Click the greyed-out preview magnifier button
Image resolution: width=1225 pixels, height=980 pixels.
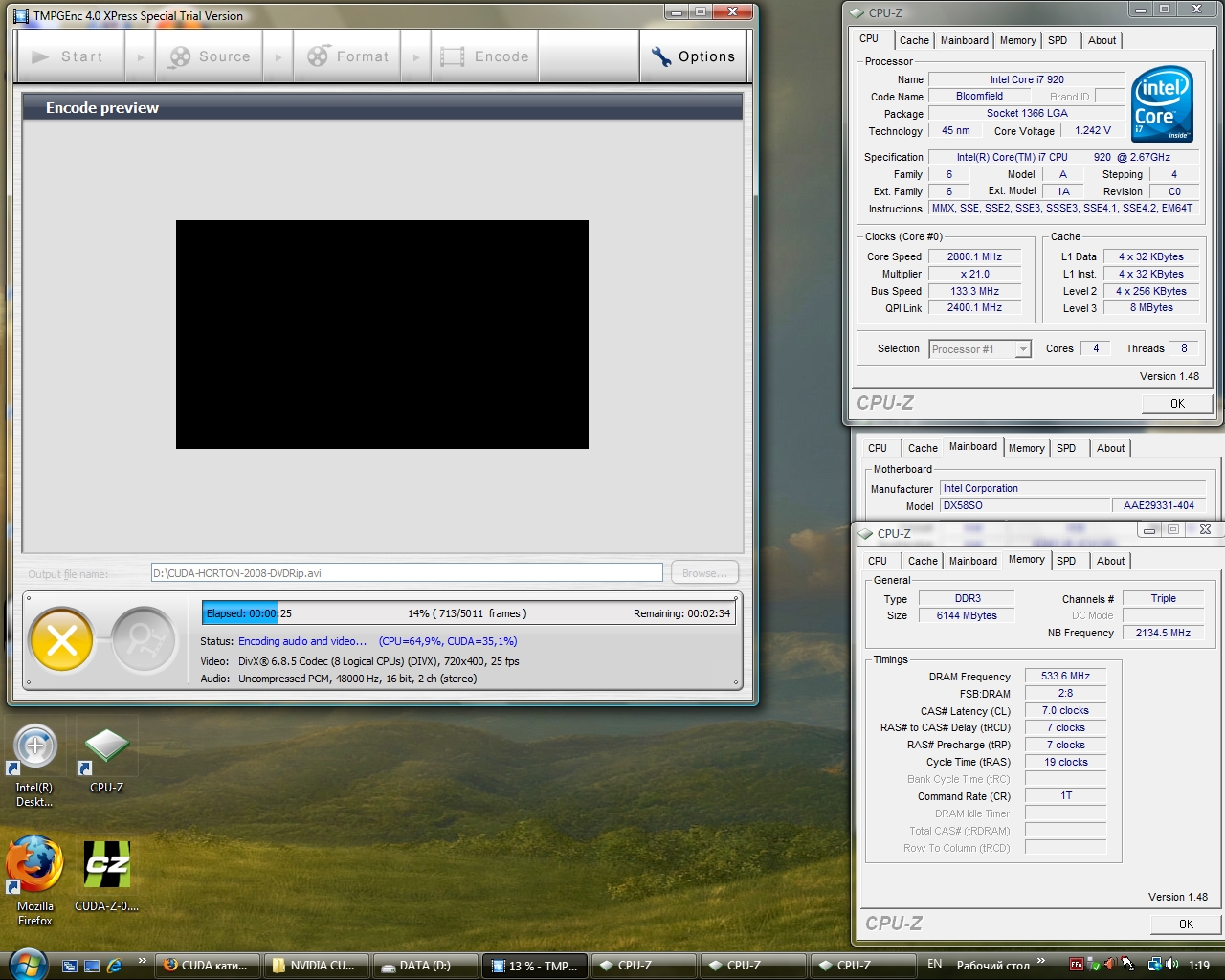pyautogui.click(x=145, y=640)
